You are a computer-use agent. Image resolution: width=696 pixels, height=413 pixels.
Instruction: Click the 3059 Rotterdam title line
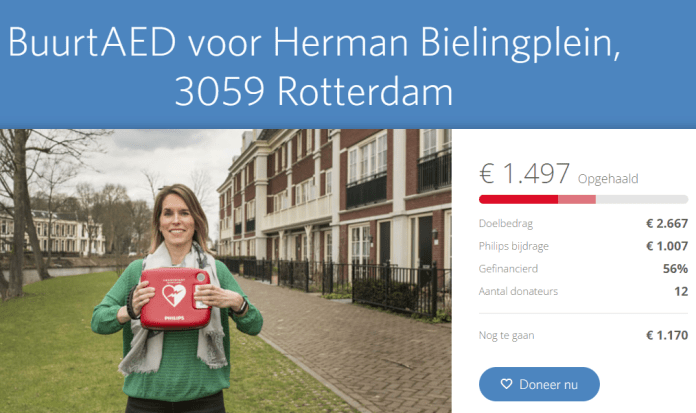[313, 91]
